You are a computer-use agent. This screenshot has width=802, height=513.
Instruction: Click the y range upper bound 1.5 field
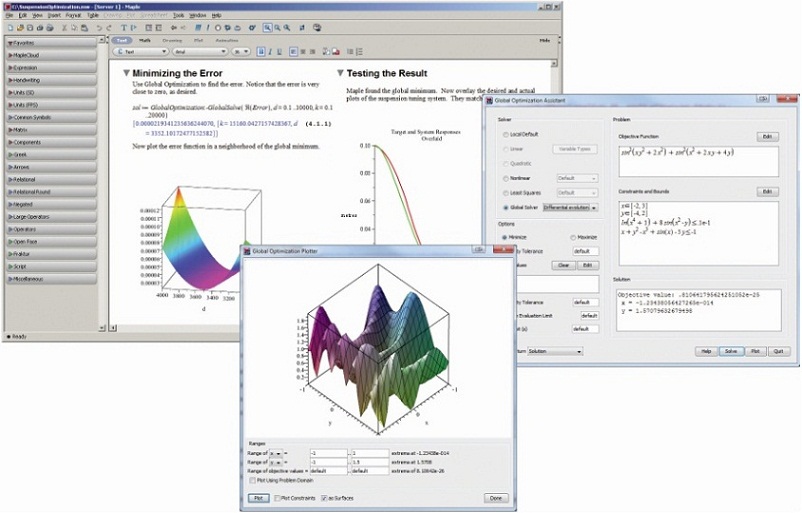[x=370, y=462]
